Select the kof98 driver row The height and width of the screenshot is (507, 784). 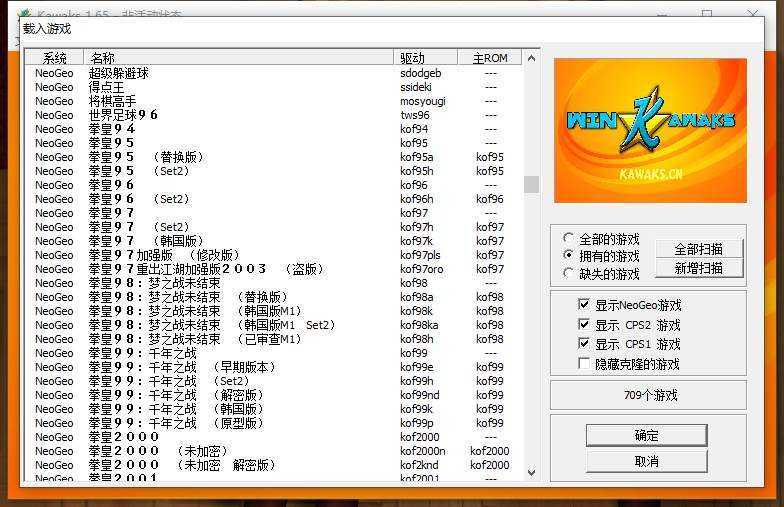[274, 283]
